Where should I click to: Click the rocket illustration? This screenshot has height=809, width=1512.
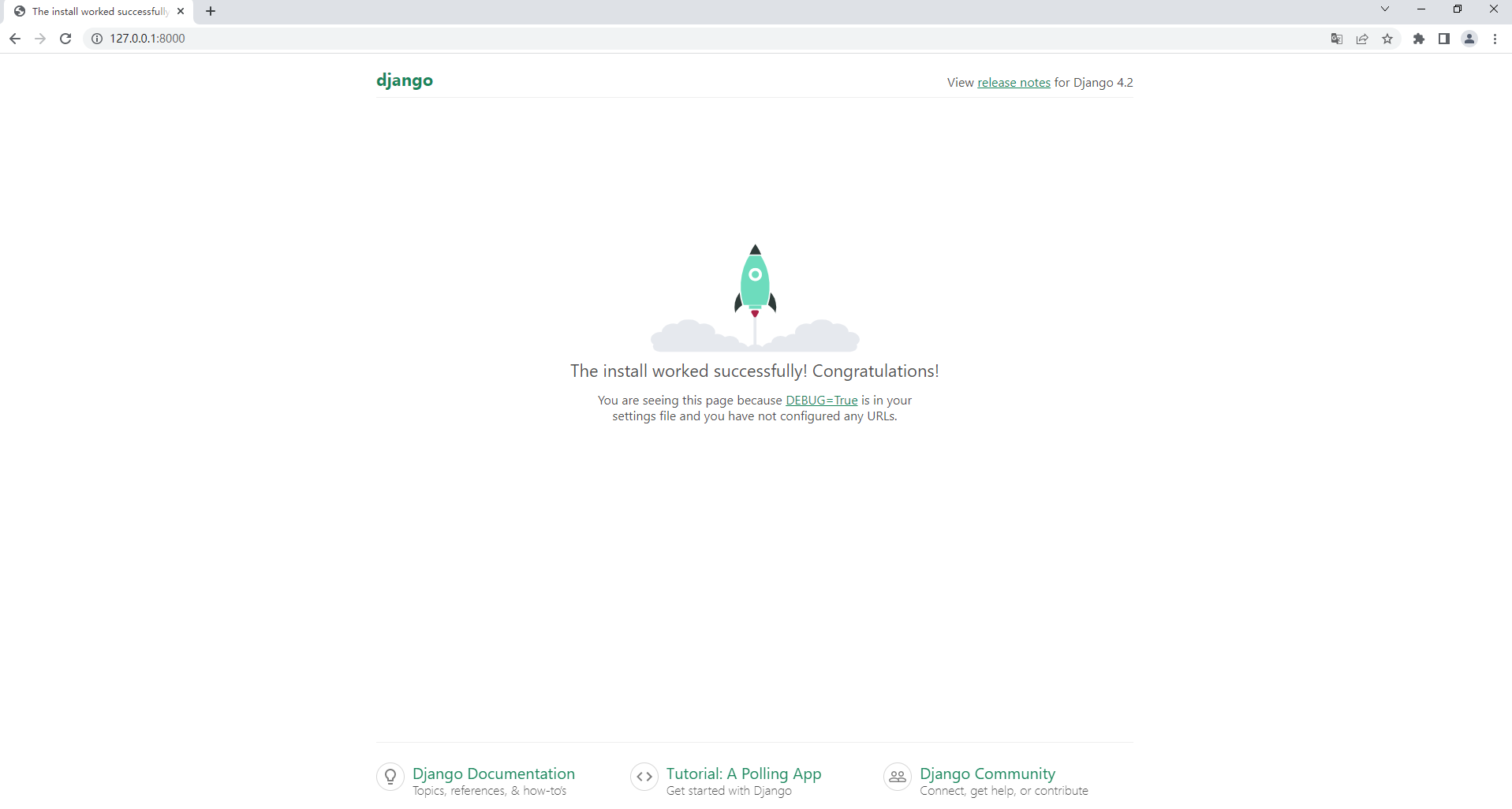tap(755, 297)
